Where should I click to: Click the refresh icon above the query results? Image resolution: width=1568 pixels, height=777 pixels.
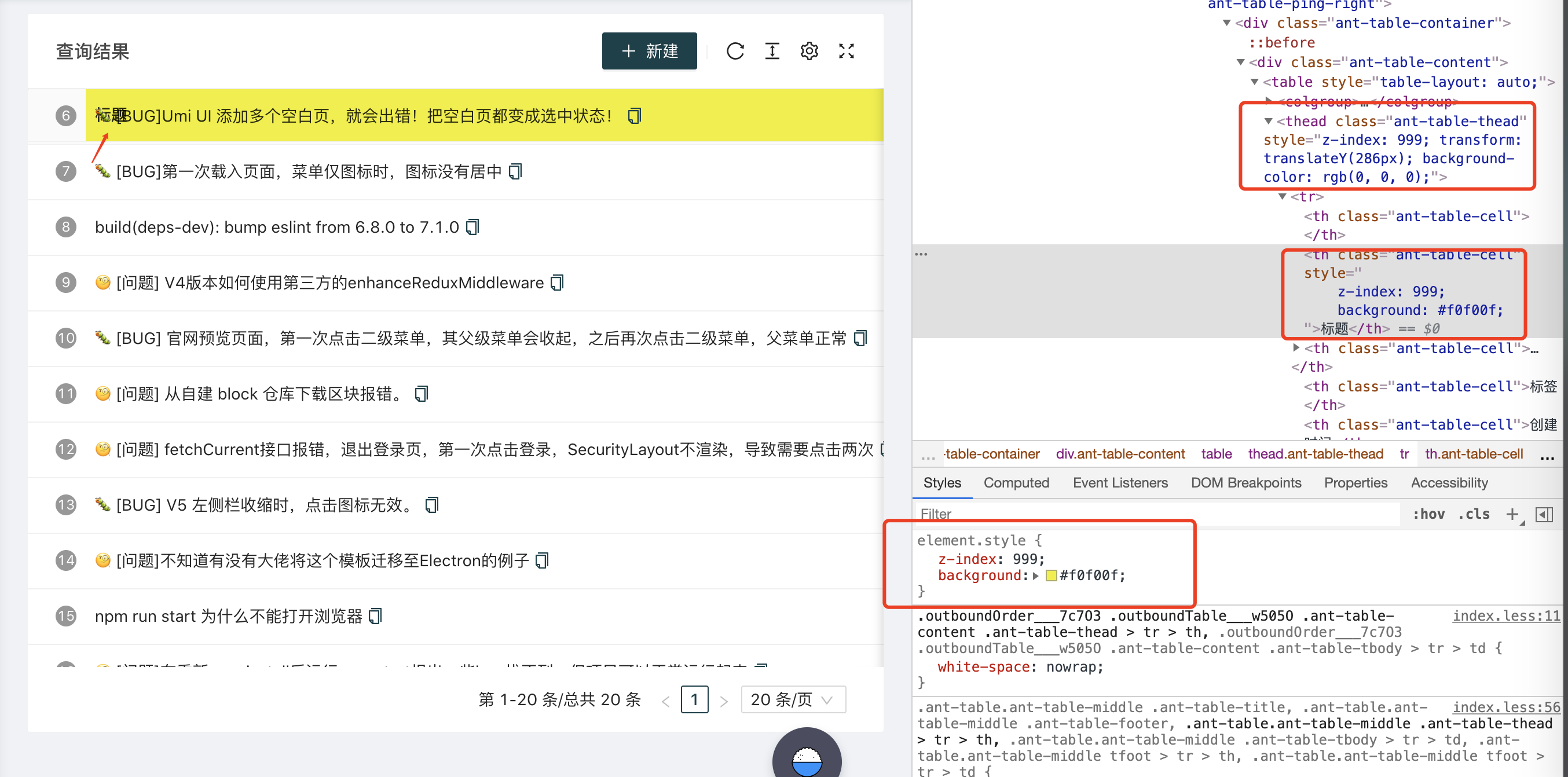[x=736, y=51]
